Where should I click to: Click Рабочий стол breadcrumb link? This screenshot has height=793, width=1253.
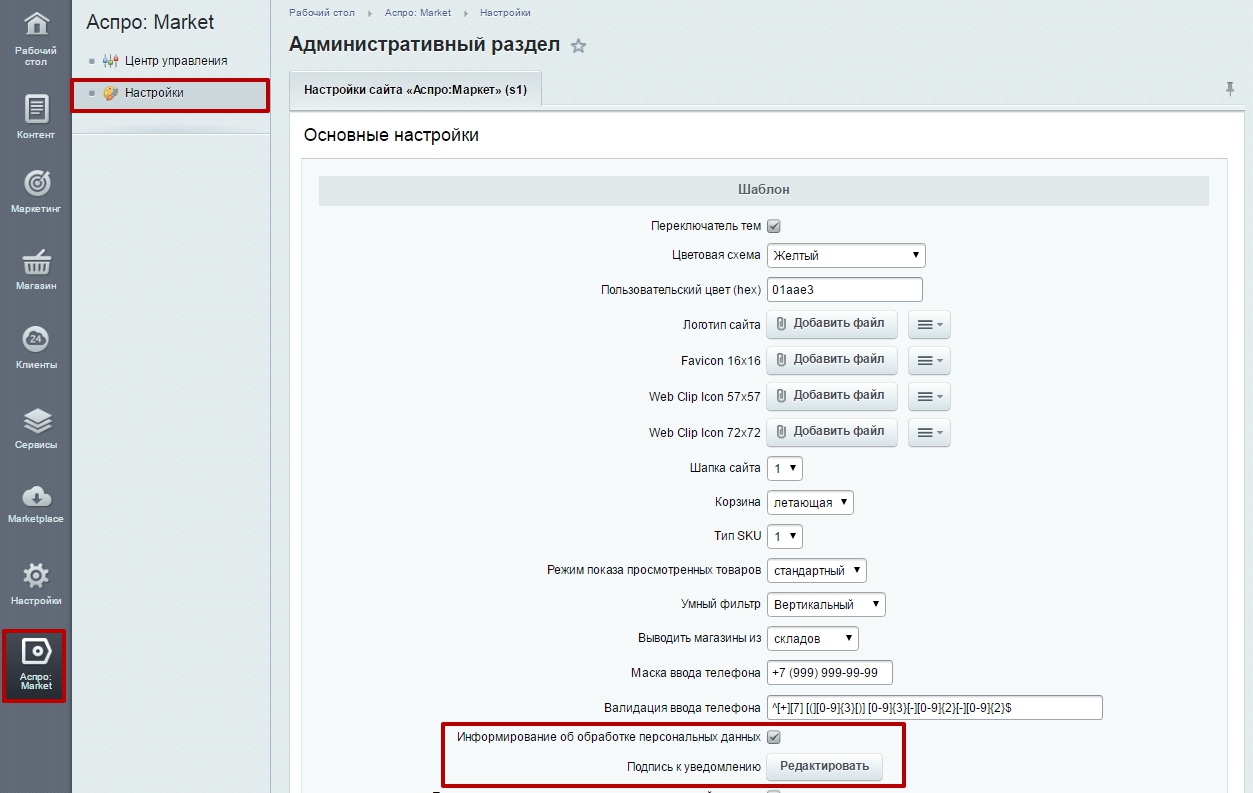(322, 13)
